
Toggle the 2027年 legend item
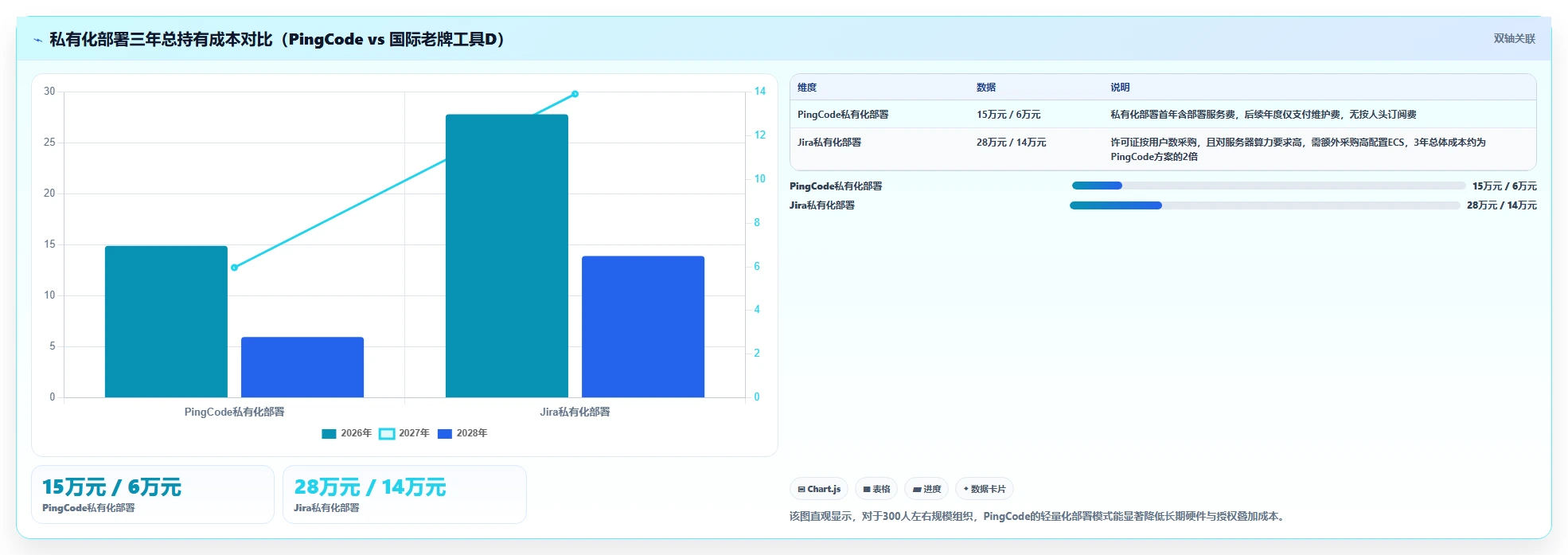(x=404, y=433)
